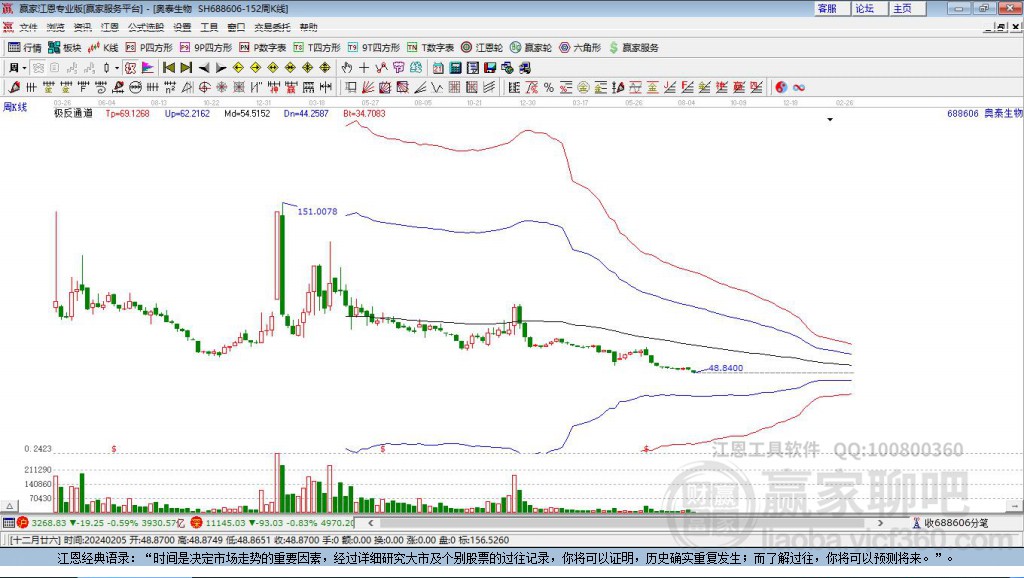Open the calendar icon

tap(438, 67)
